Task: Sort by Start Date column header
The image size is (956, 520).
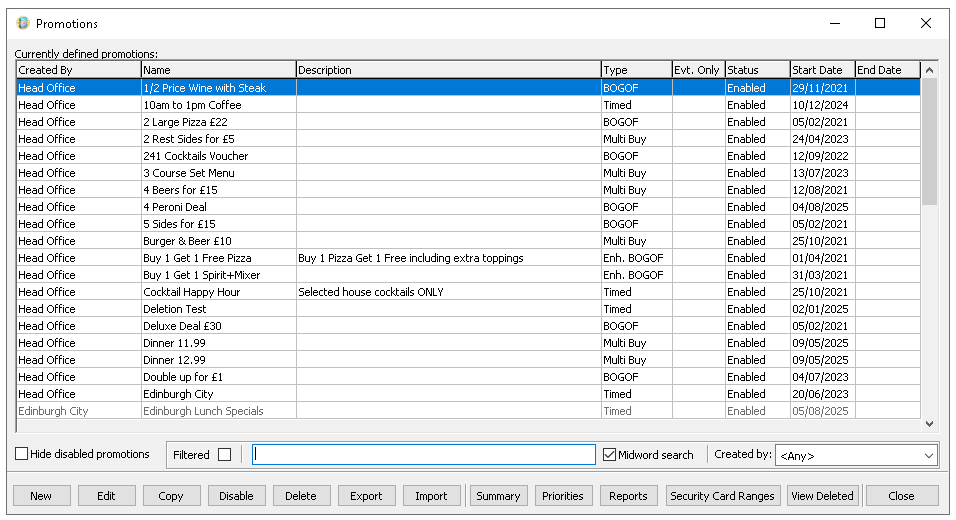Action: (821, 70)
